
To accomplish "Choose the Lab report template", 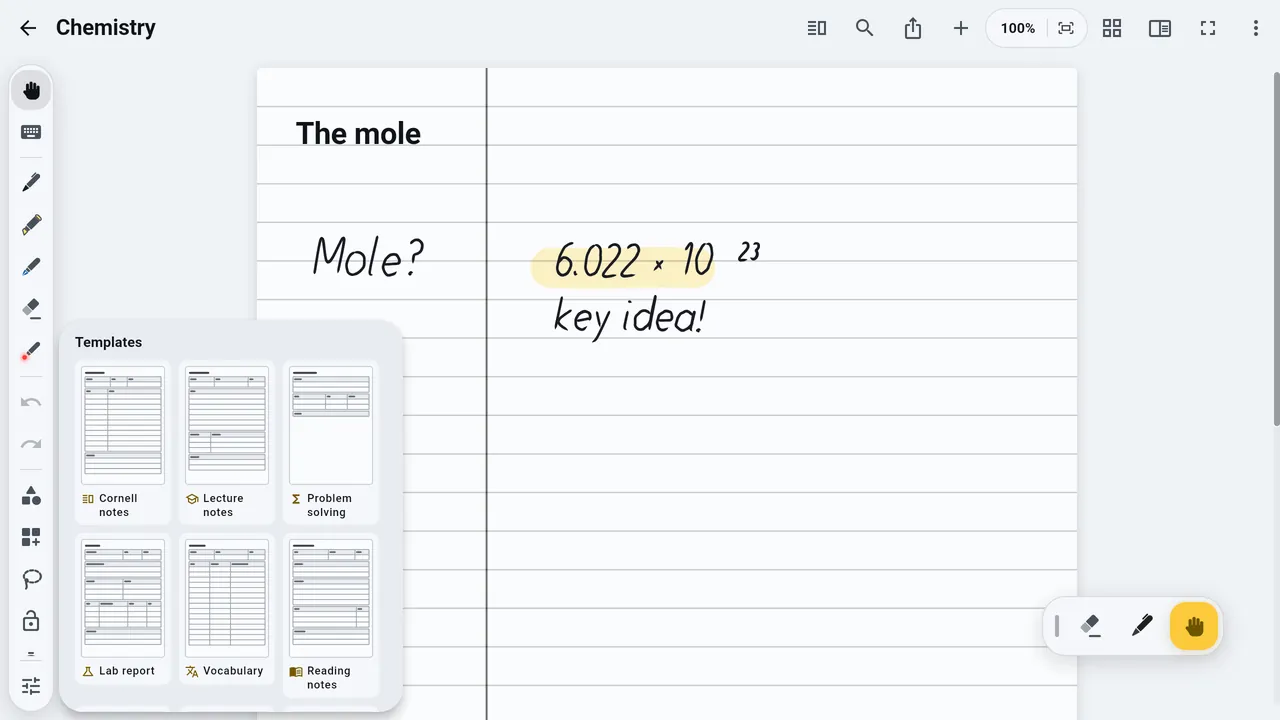I will pyautogui.click(x=123, y=608).
